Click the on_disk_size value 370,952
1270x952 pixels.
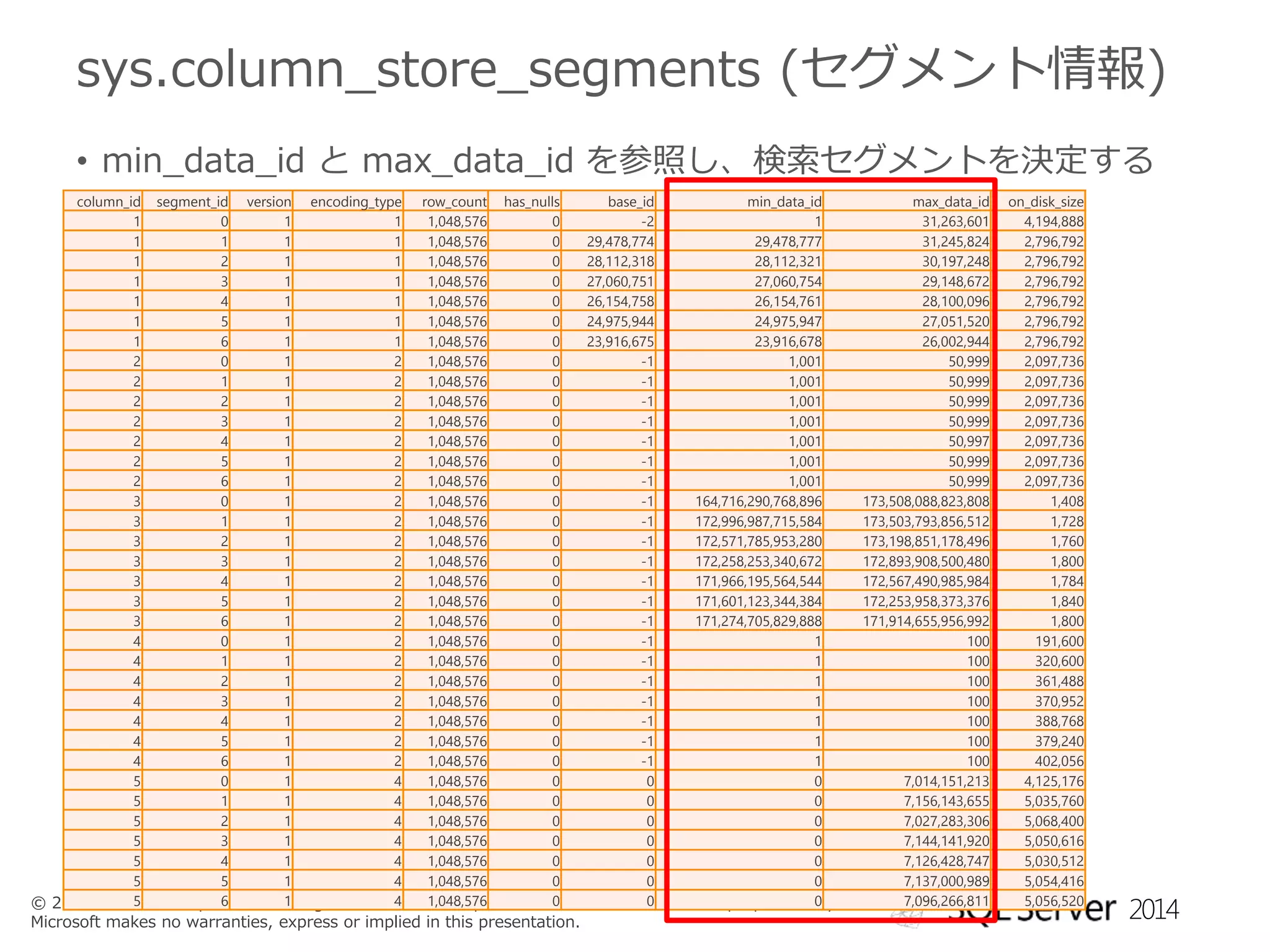pos(1059,701)
